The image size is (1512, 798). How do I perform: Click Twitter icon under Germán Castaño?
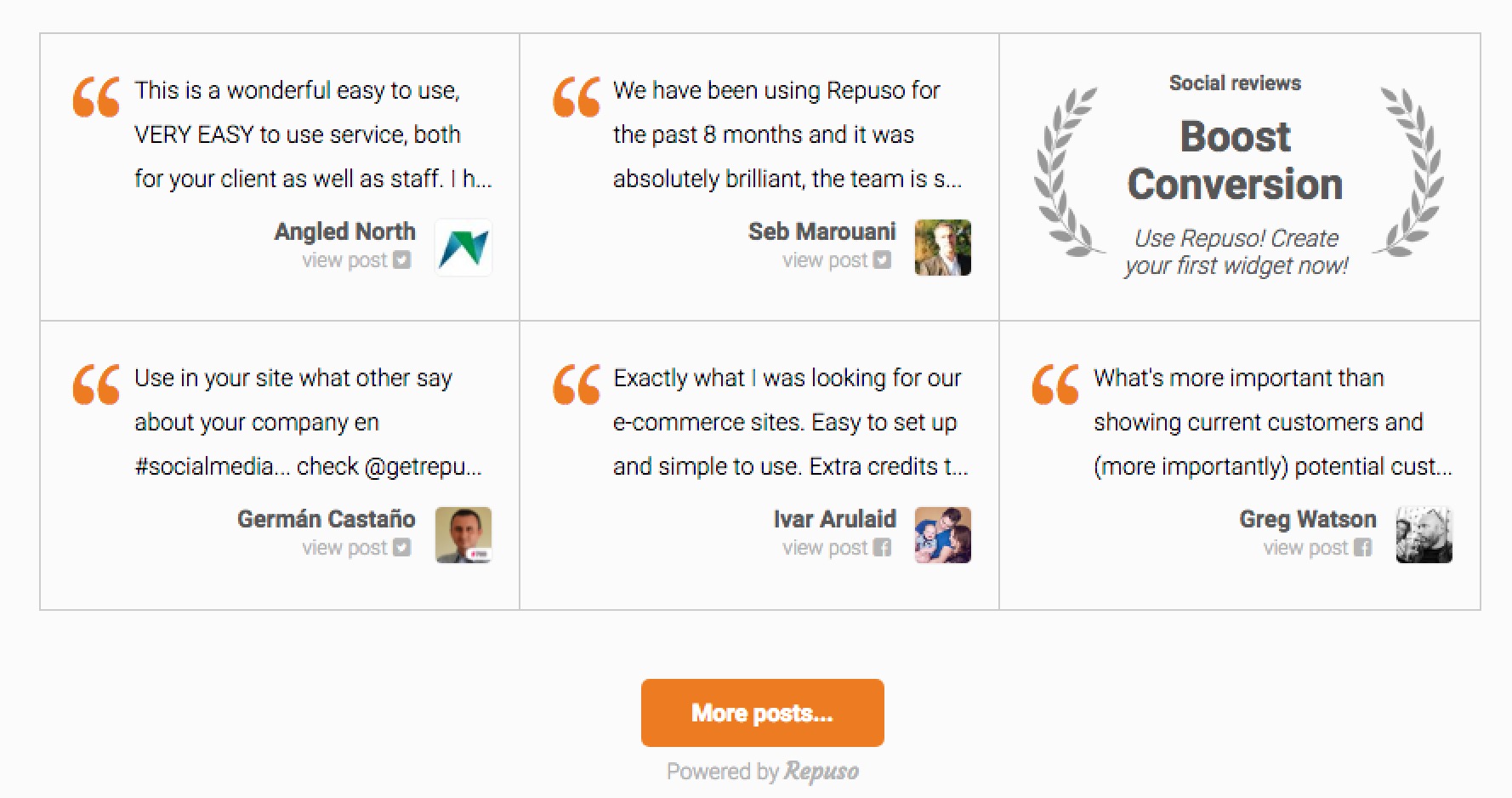402,548
